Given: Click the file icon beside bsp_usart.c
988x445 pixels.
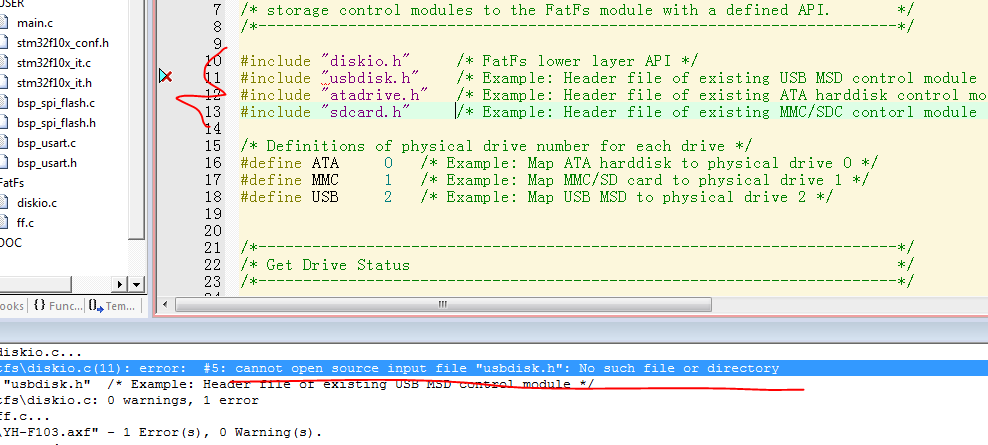Looking at the screenshot, I should pyautogui.click(x=4, y=143).
